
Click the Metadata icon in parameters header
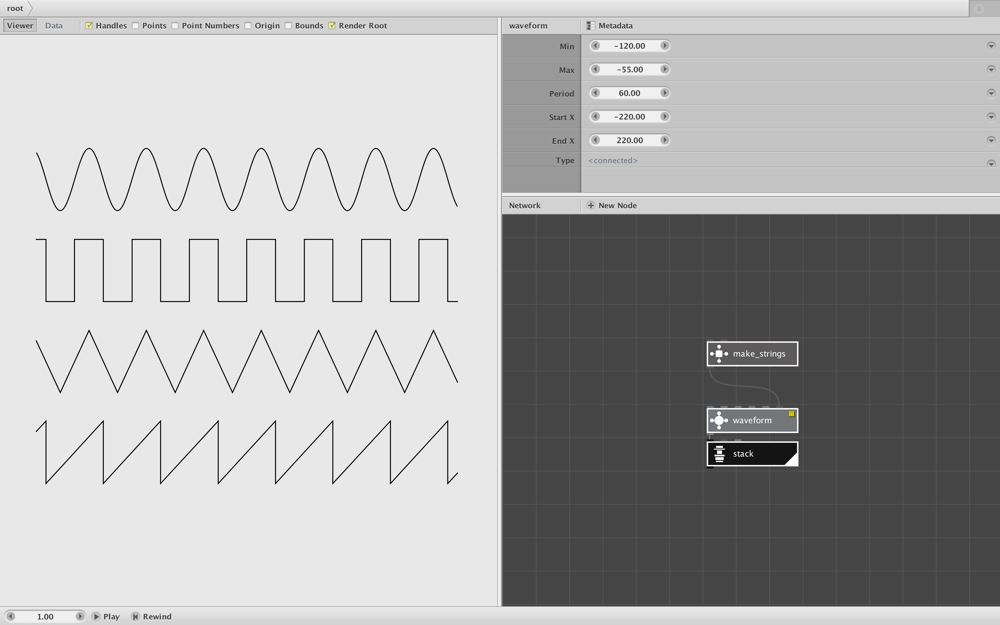591,26
